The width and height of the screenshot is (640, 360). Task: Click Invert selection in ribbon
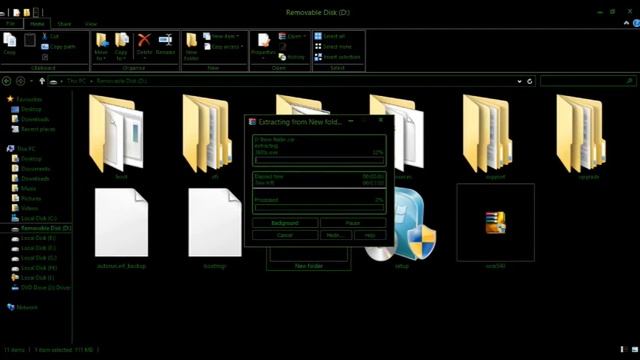point(338,57)
